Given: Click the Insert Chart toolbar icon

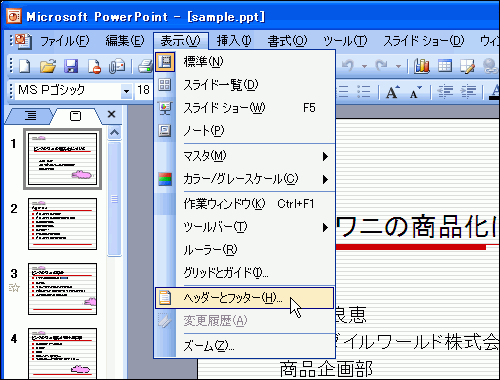Looking at the screenshot, I should [x=421, y=65].
